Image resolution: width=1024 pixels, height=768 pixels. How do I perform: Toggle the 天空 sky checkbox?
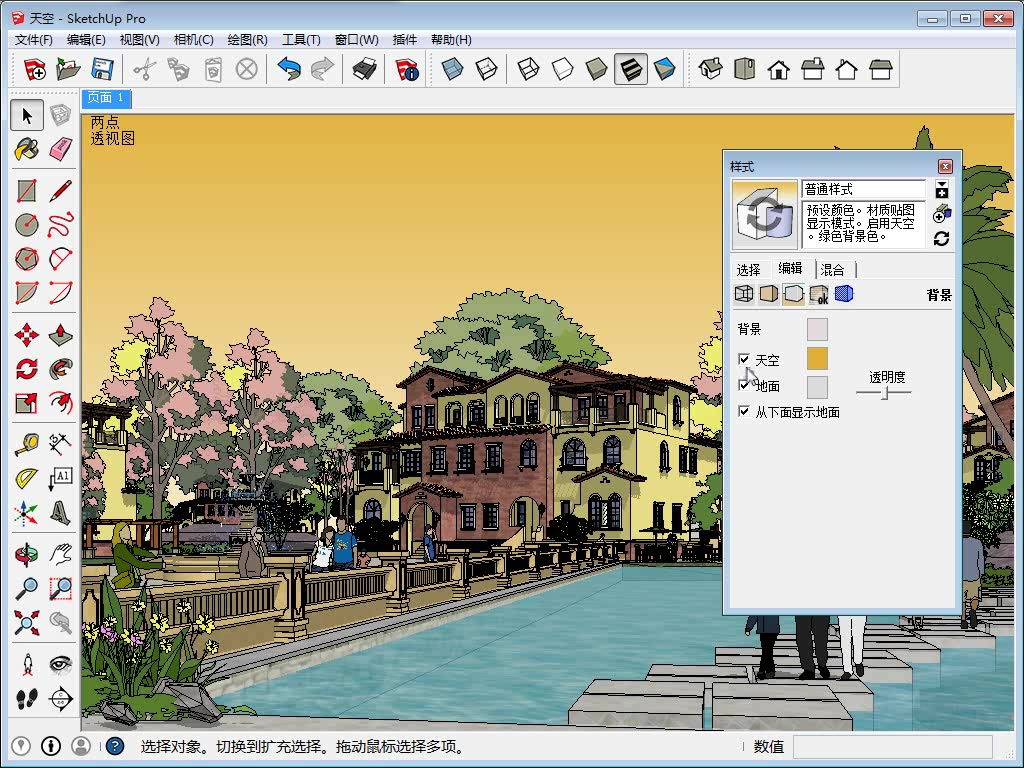(744, 359)
